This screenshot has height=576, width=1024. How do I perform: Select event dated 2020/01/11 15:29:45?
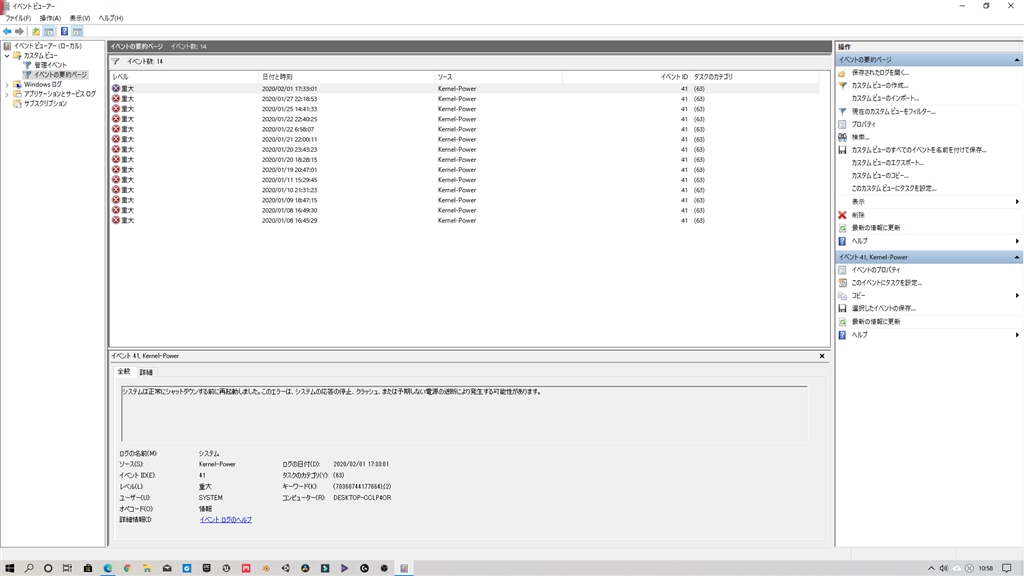pyautogui.click(x=464, y=180)
